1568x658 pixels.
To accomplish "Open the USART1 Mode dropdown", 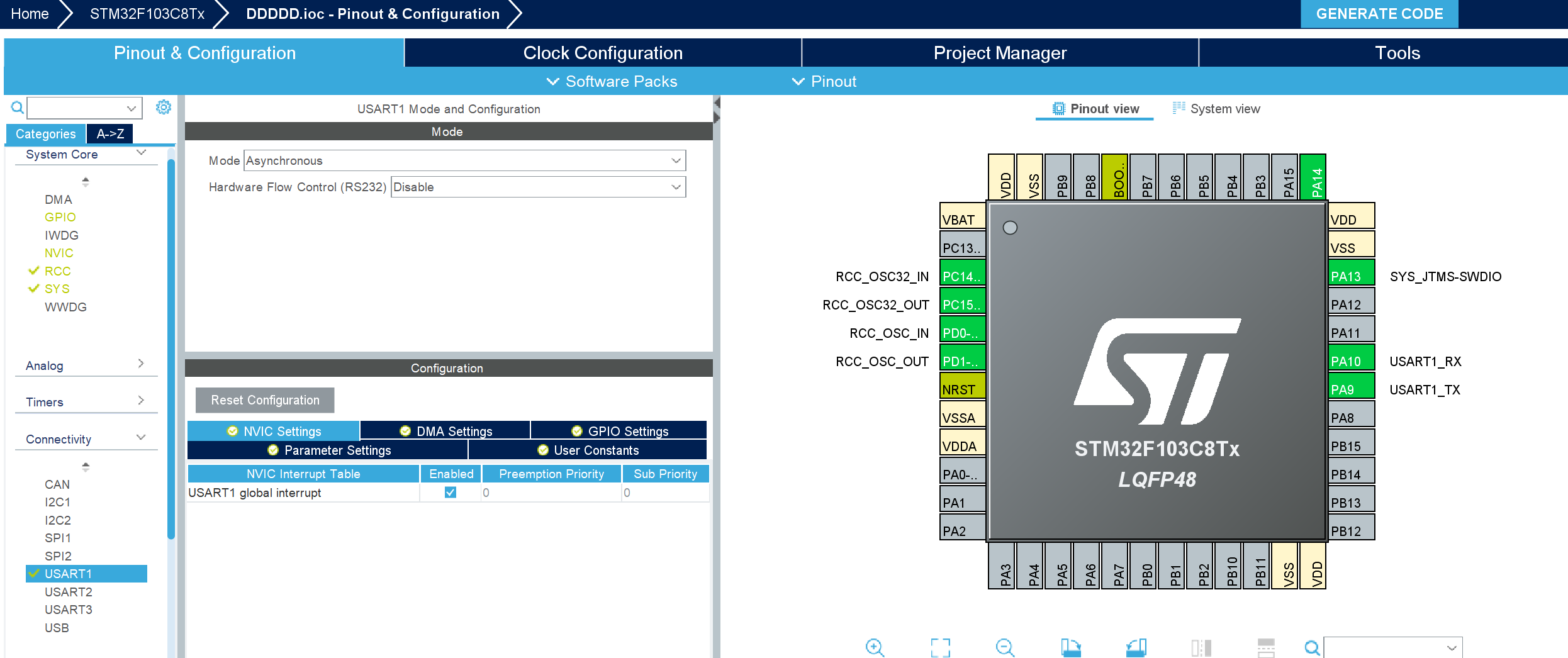I will pyautogui.click(x=465, y=160).
